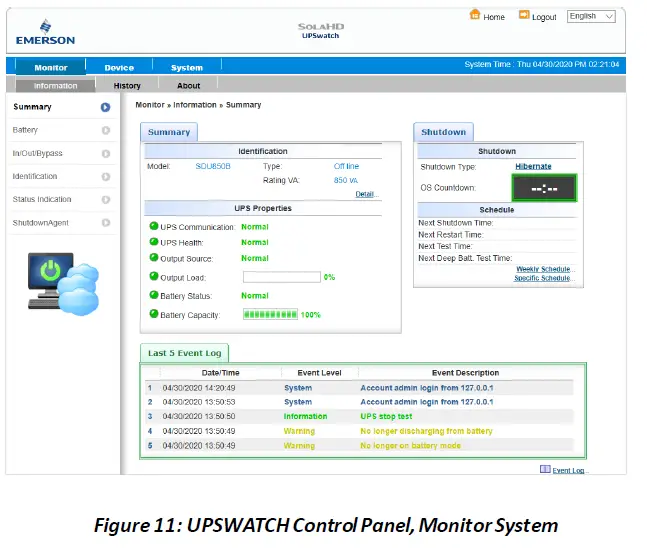This screenshot has height=552, width=647.
Task: Click the SolaHD UPSwatch logo
Action: [x=321, y=31]
